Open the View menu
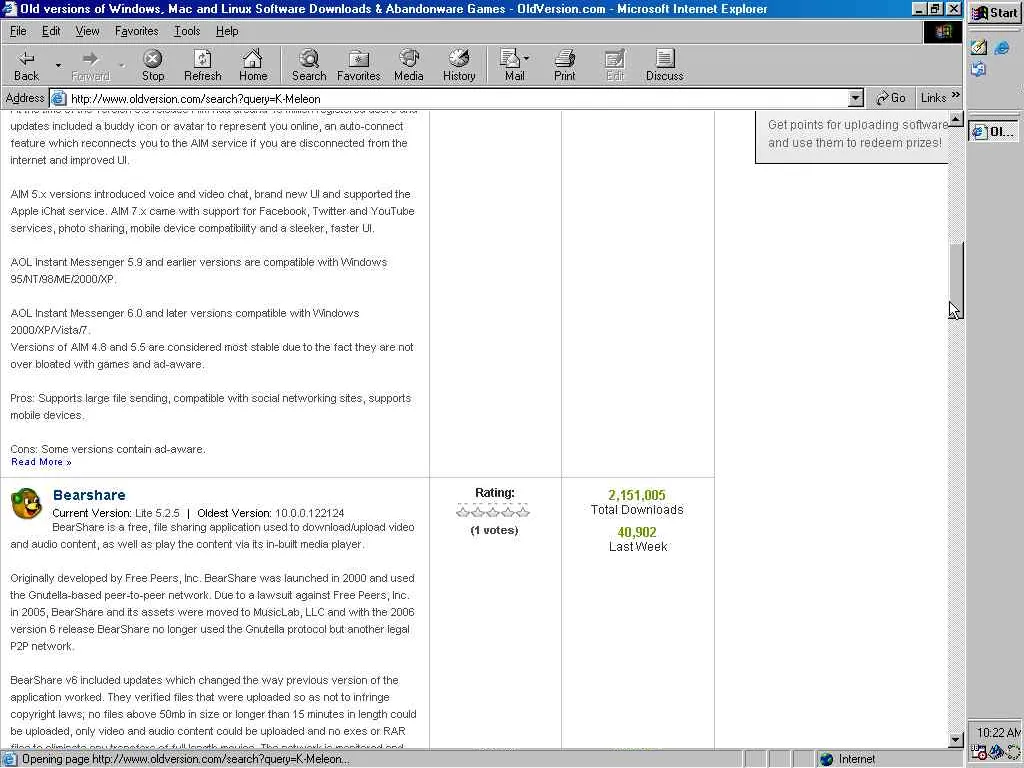This screenshot has height=768, width=1024. [88, 31]
